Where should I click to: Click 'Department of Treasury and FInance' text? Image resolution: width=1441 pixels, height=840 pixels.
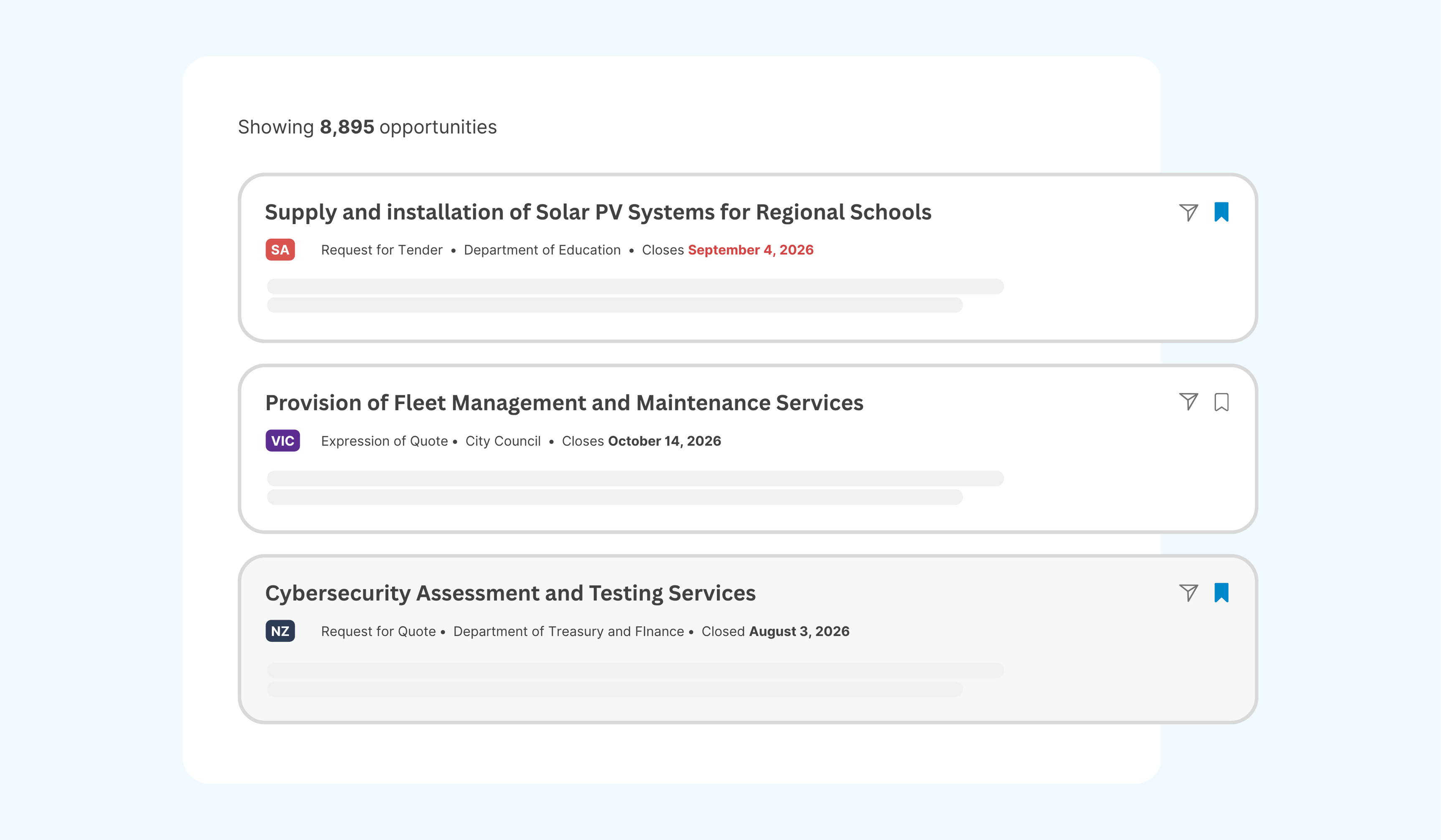point(569,631)
